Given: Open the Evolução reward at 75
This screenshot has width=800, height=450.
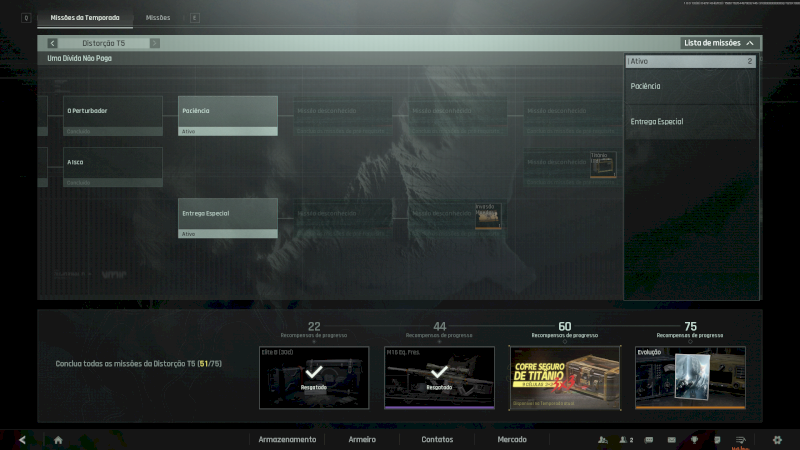Looking at the screenshot, I should (689, 377).
